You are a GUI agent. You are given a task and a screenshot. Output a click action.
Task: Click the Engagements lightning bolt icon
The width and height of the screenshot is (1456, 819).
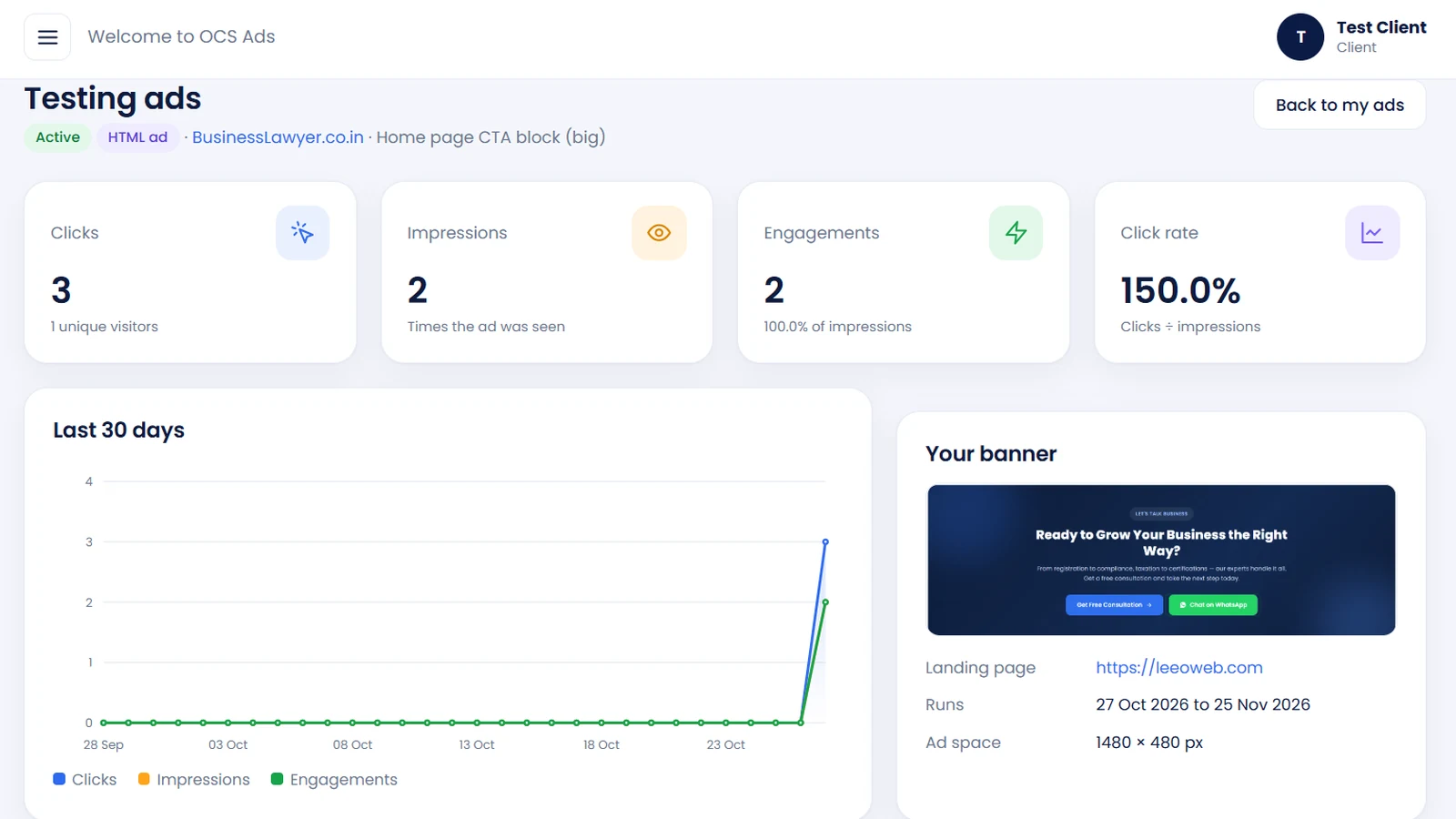(1016, 233)
